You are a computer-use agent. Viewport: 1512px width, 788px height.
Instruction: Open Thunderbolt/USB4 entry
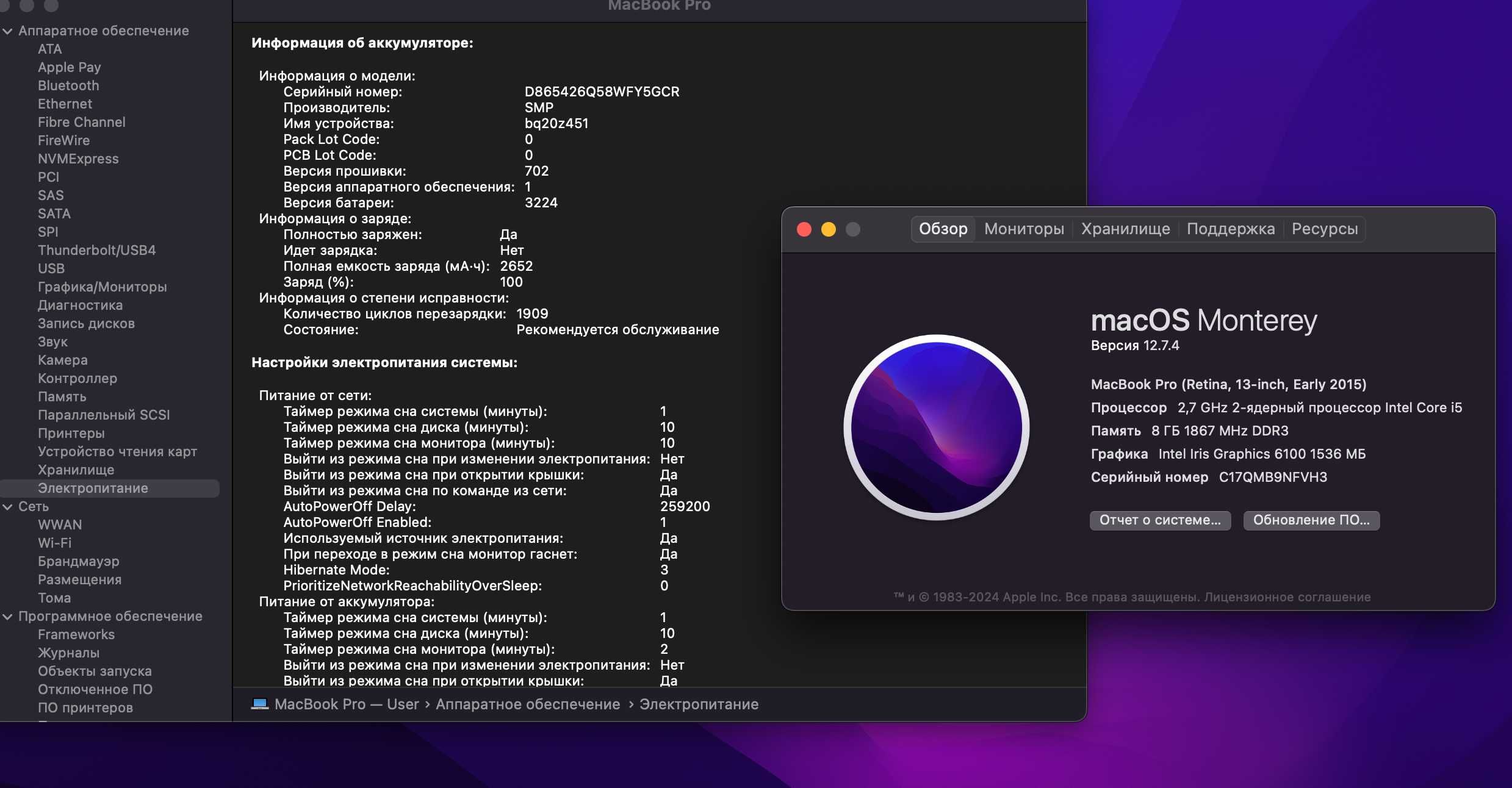(96, 251)
